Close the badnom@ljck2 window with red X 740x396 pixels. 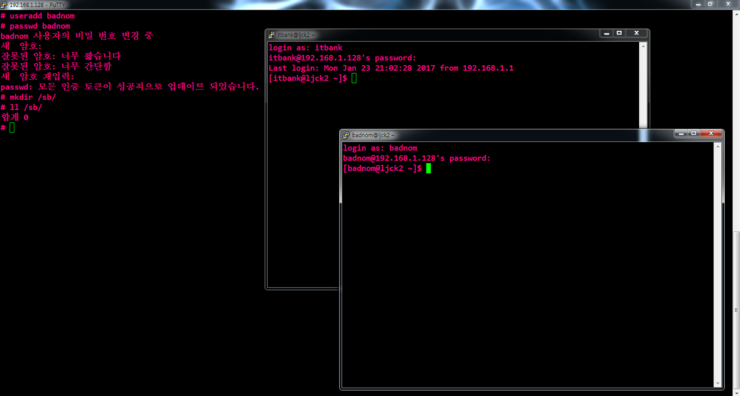pyautogui.click(x=711, y=134)
